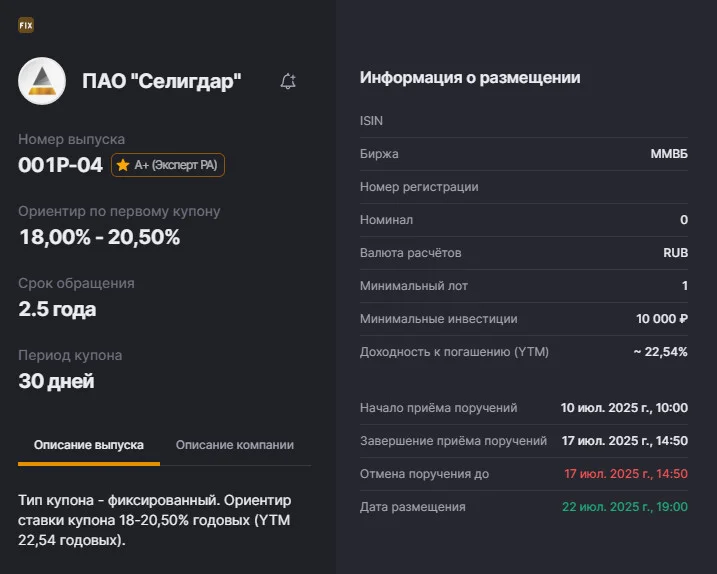Click the Начало приёма поручений label
This screenshot has width=717, height=574.
pyautogui.click(x=439, y=408)
